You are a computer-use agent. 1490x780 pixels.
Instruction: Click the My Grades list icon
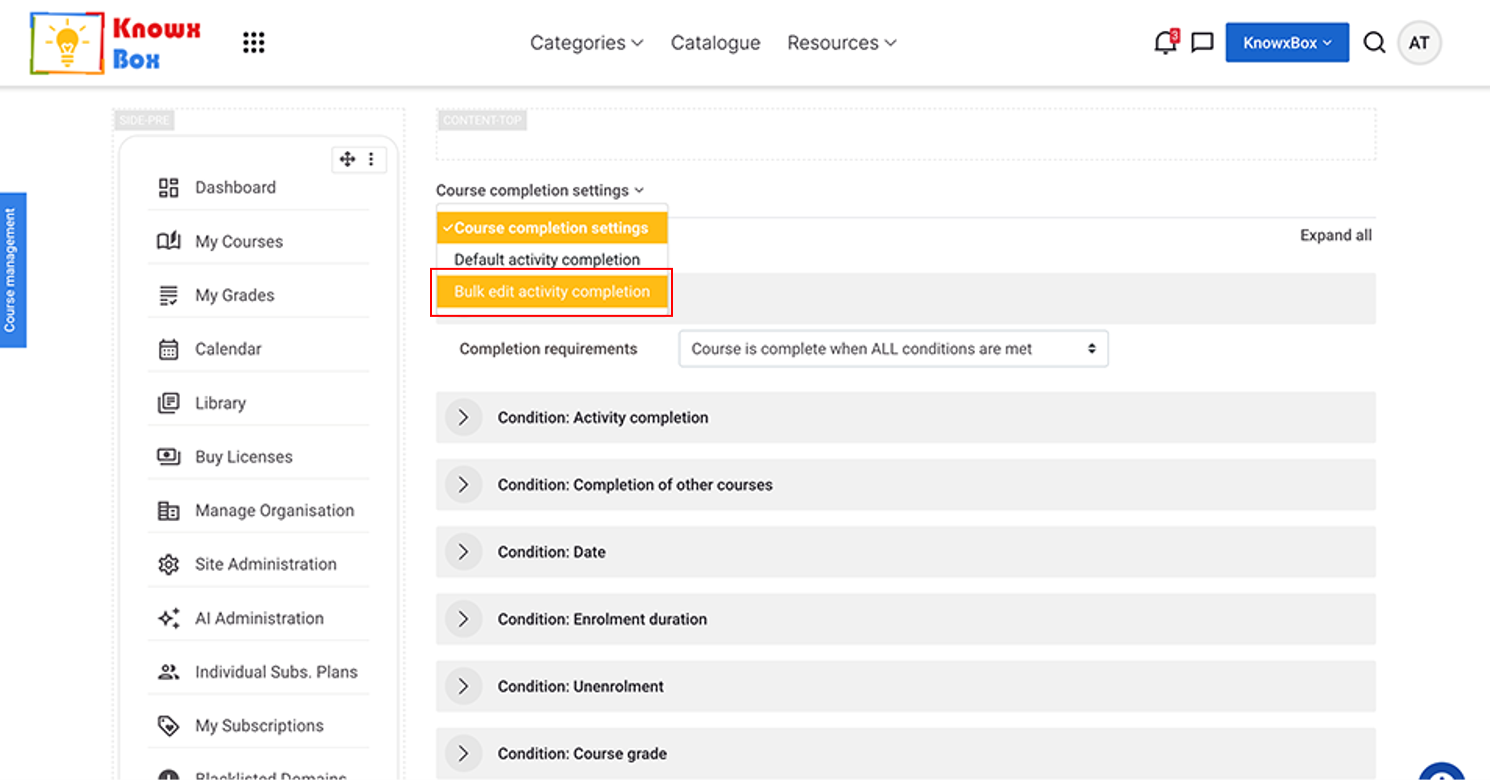[169, 295]
